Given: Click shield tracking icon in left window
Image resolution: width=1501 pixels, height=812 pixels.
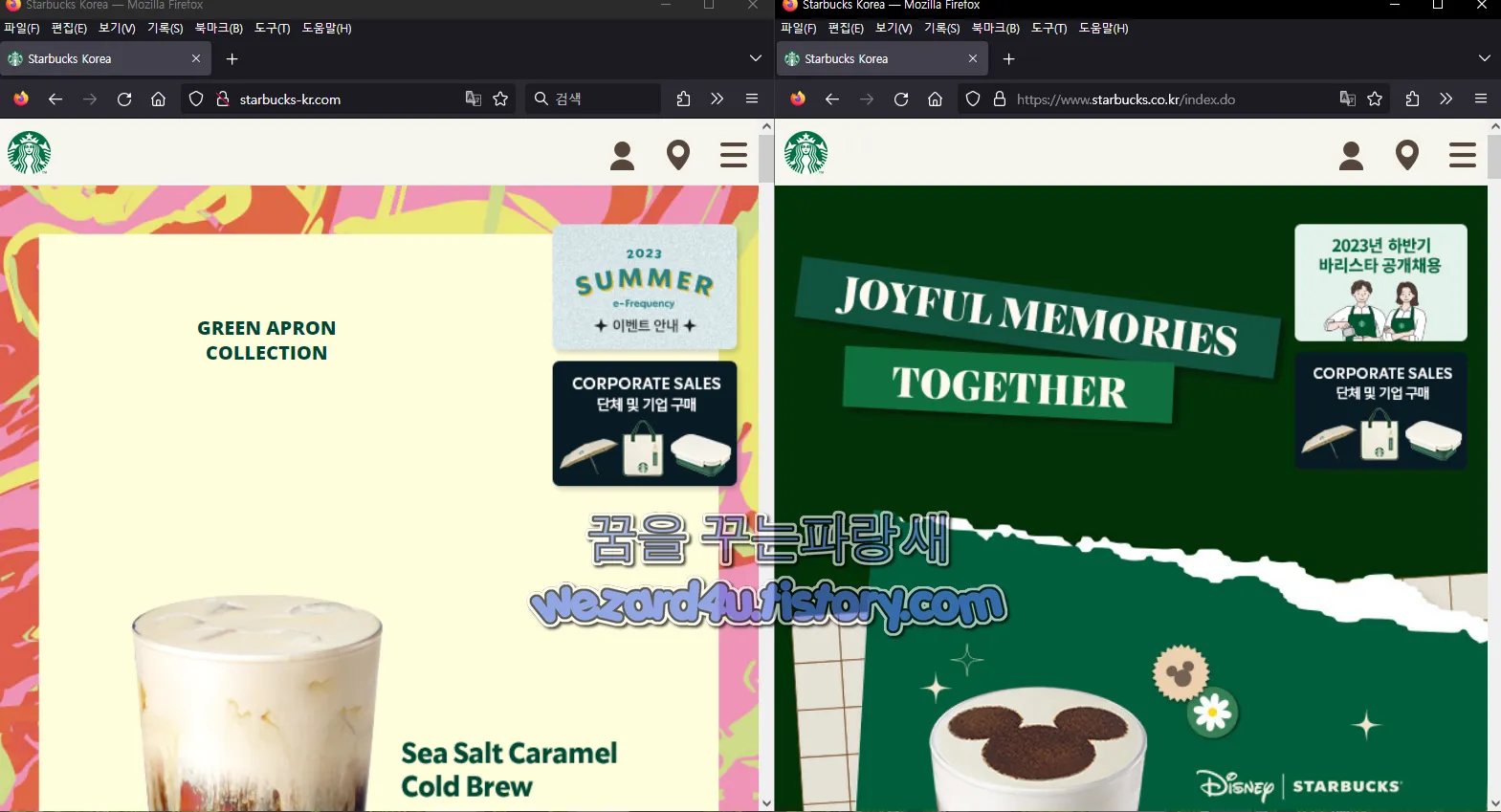Looking at the screenshot, I should coord(196,99).
